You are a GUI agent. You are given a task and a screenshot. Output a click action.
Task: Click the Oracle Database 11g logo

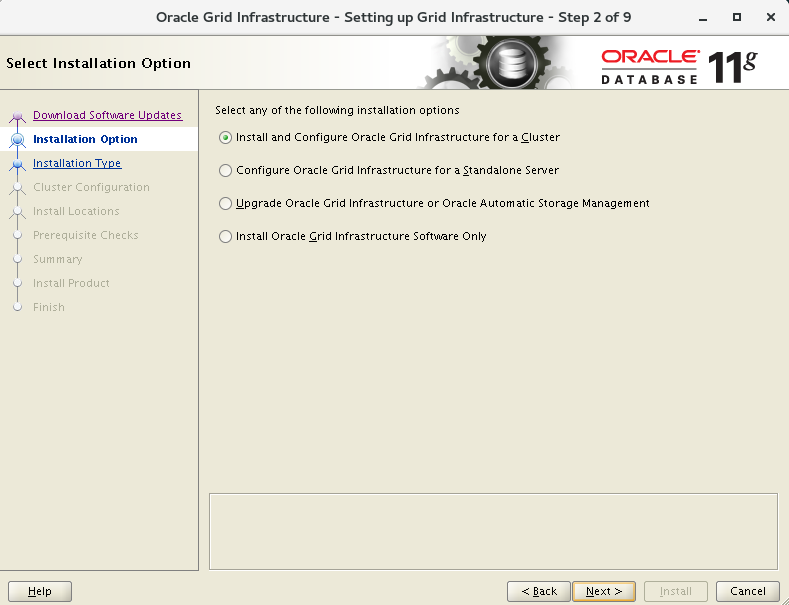point(679,66)
